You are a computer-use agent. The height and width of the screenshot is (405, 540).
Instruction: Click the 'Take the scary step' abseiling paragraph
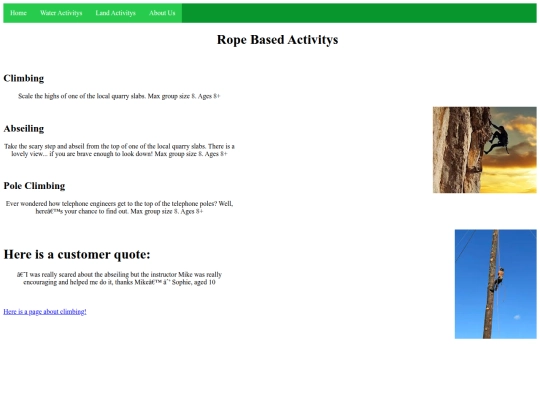(x=119, y=150)
